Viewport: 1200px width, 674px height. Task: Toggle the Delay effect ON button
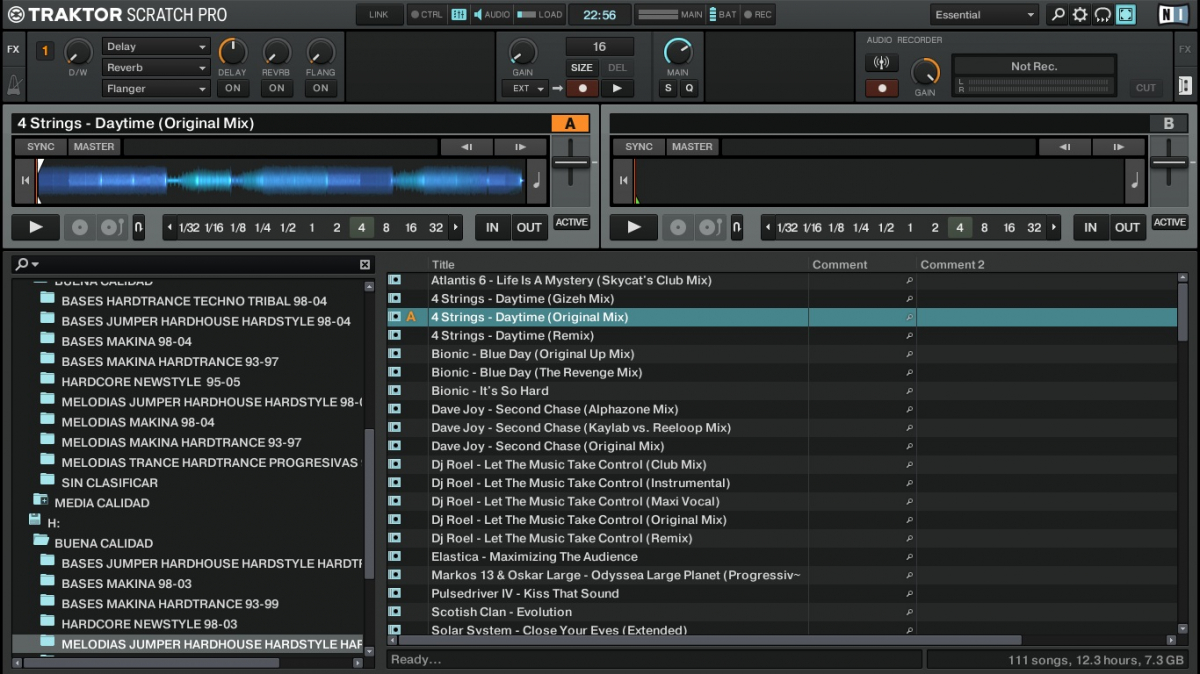(232, 88)
